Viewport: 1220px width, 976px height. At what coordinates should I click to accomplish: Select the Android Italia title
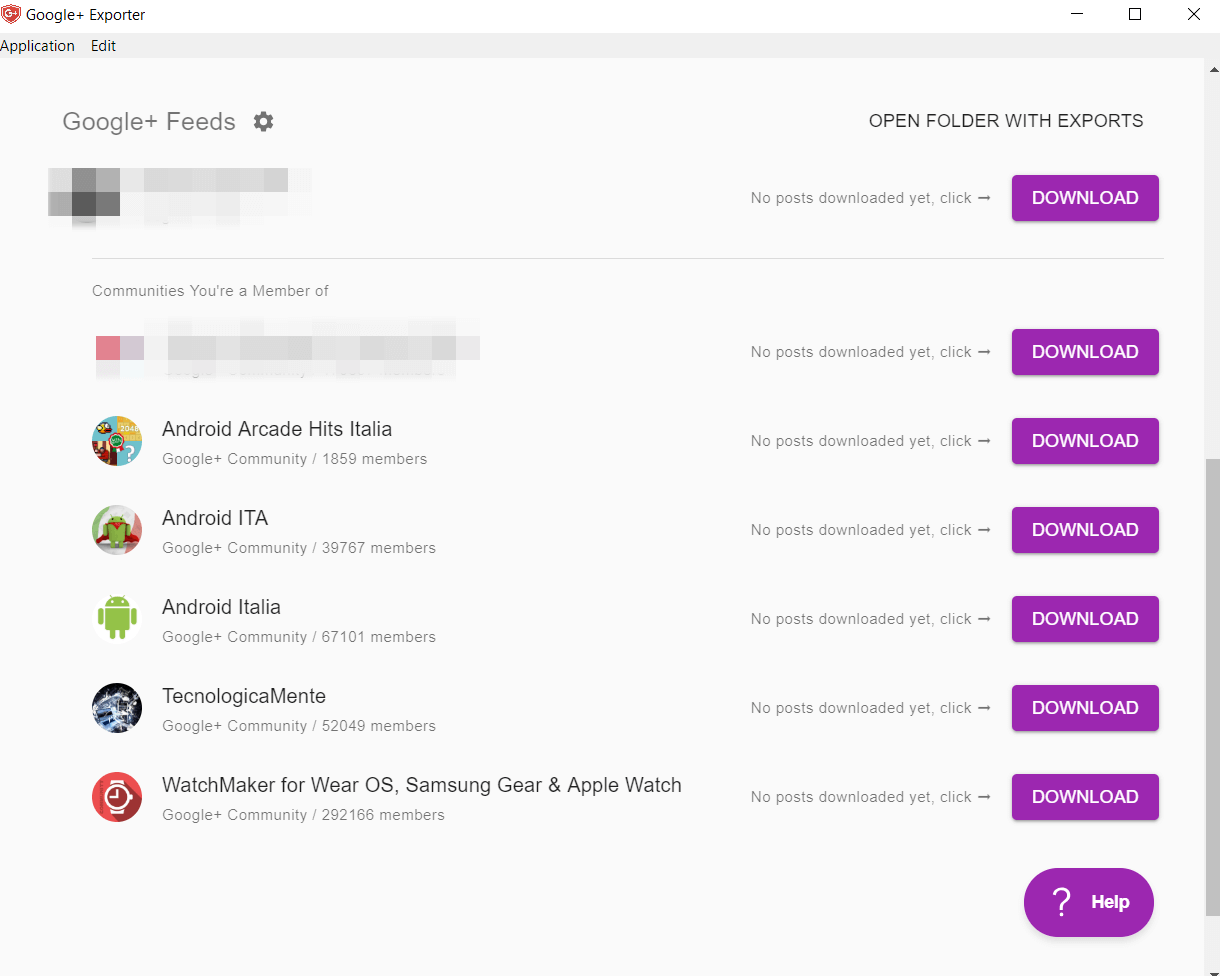coord(221,607)
